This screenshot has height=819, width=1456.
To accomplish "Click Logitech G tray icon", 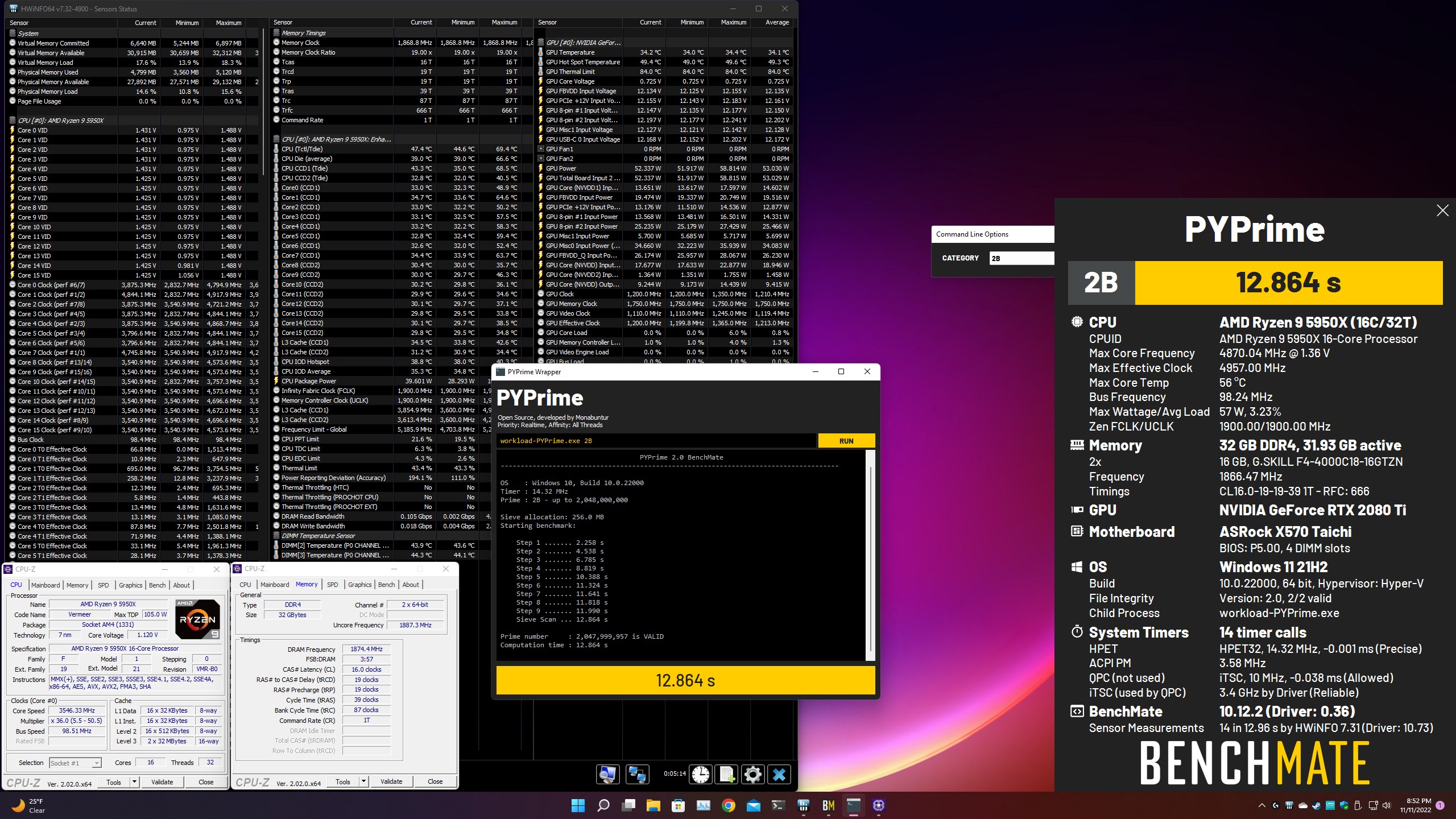I will (x=1275, y=805).
